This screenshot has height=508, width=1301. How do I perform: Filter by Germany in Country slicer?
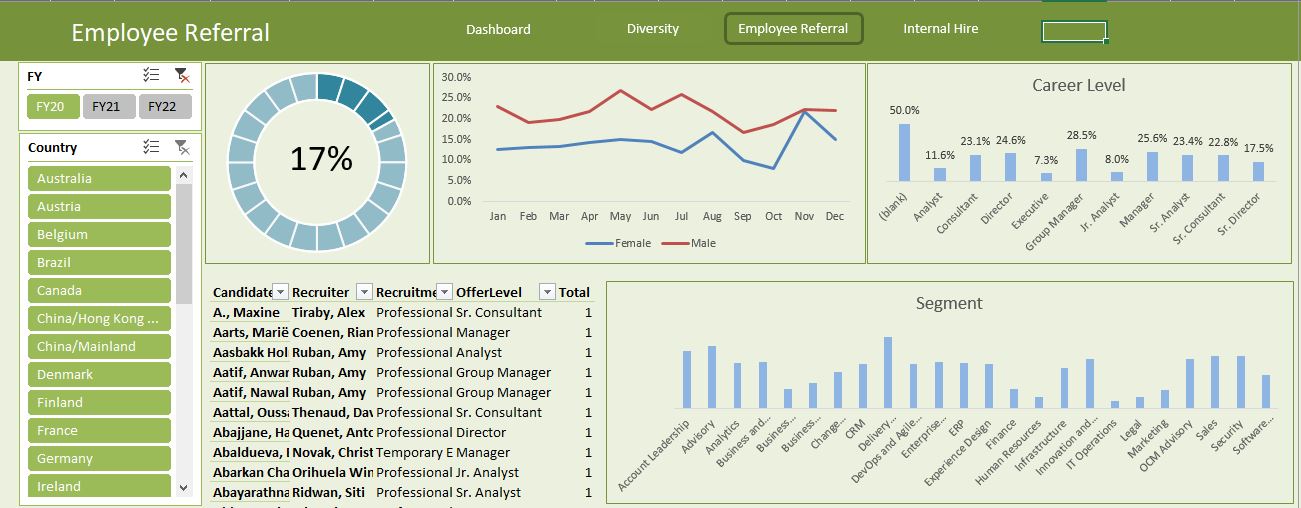pyautogui.click(x=99, y=458)
